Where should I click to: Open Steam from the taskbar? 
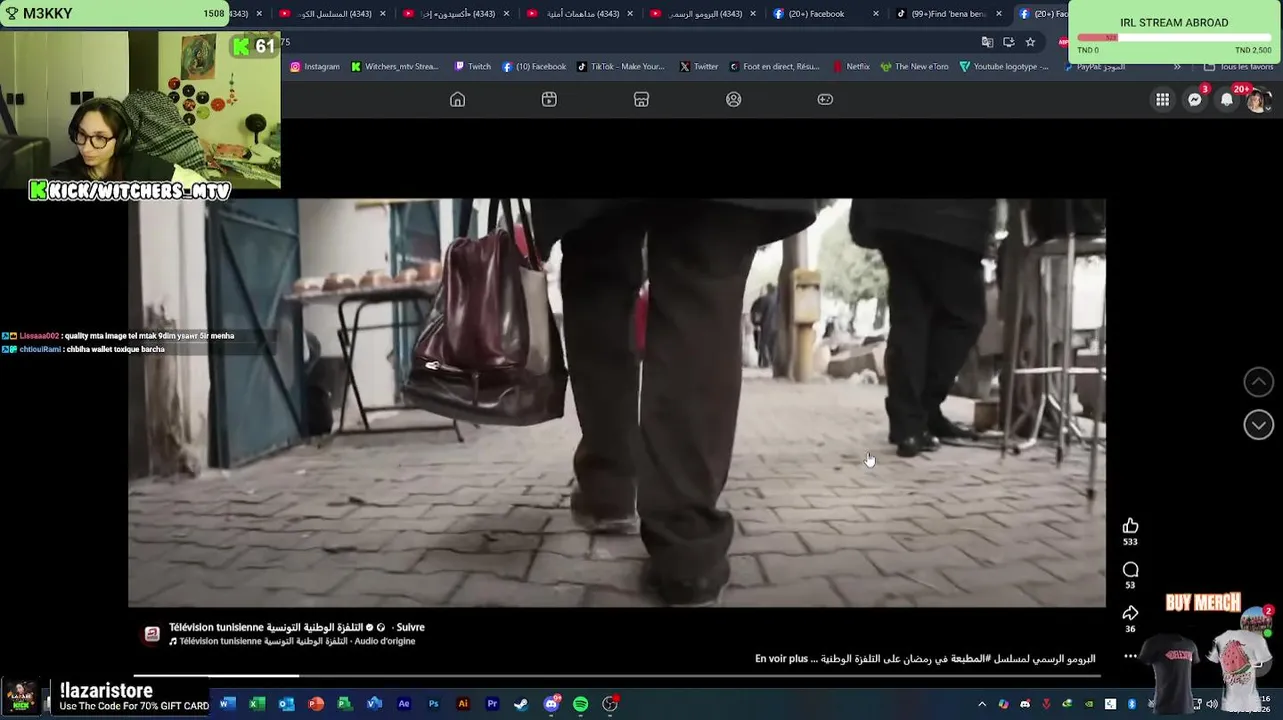(x=521, y=704)
